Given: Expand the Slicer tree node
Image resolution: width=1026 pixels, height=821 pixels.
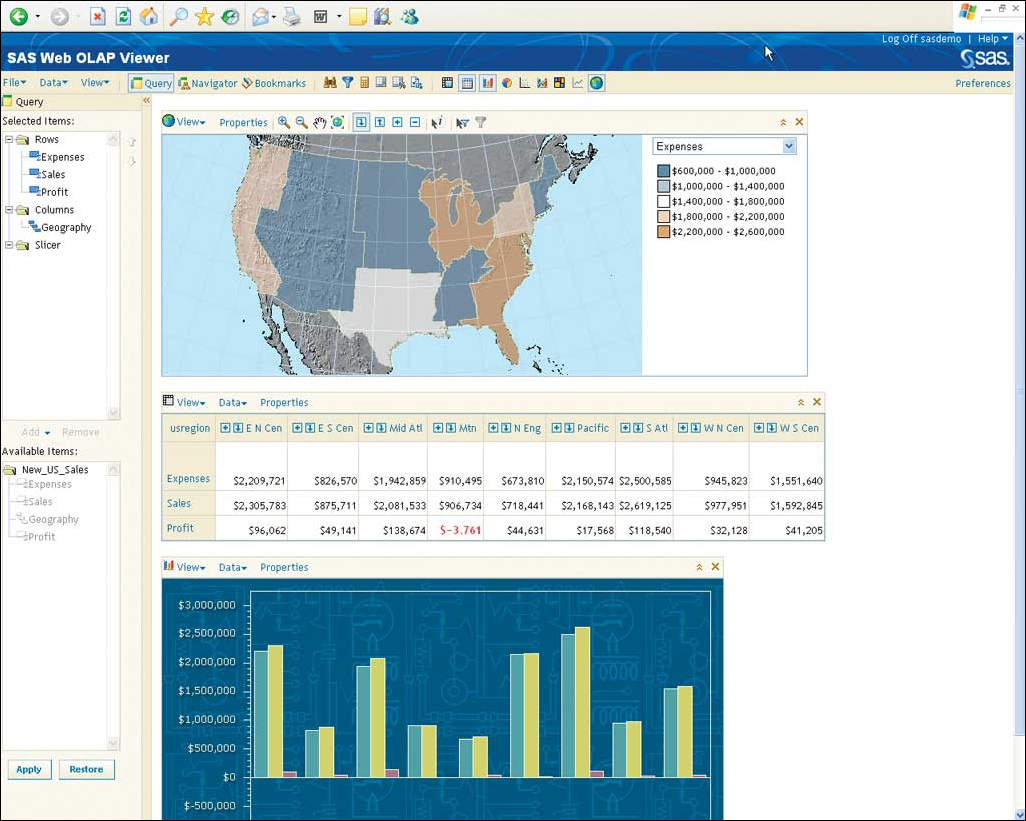Looking at the screenshot, I should [x=9, y=245].
